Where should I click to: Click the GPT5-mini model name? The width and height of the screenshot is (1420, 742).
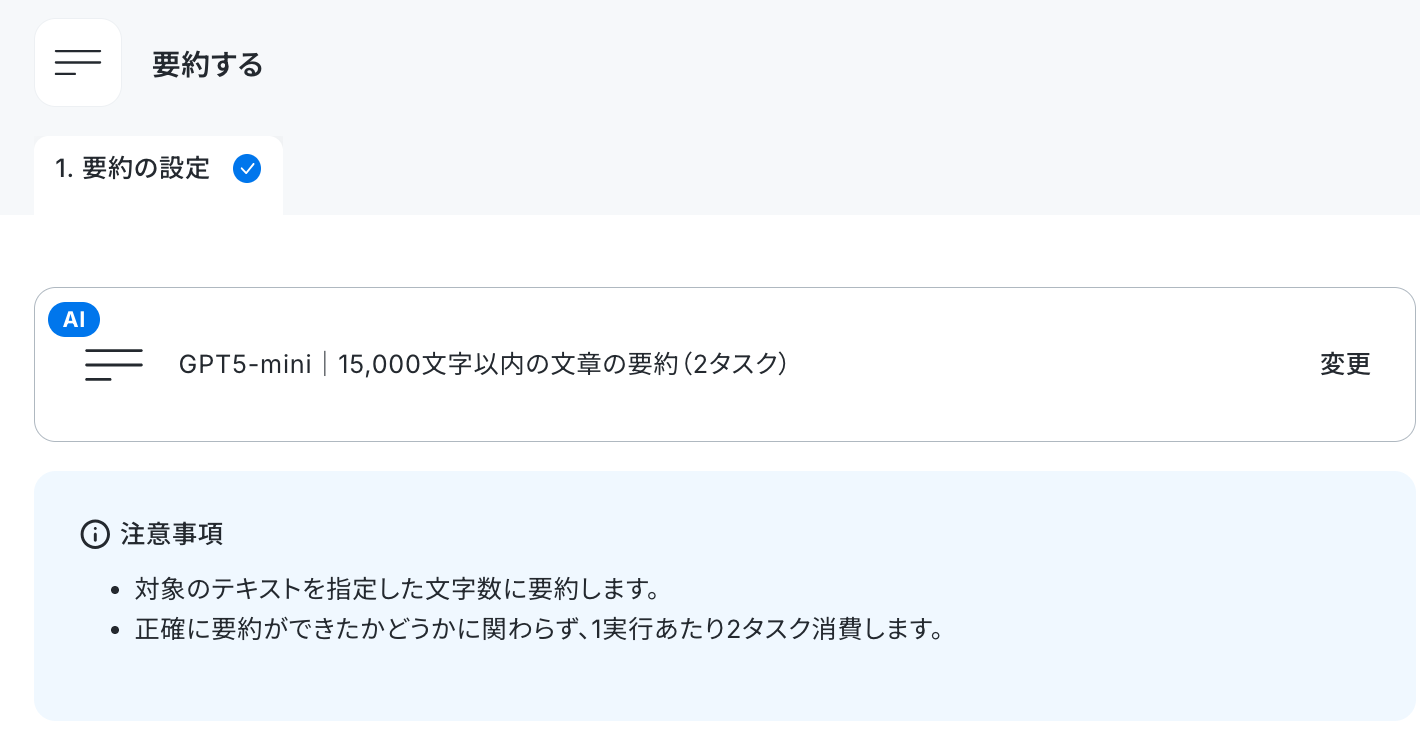(246, 365)
